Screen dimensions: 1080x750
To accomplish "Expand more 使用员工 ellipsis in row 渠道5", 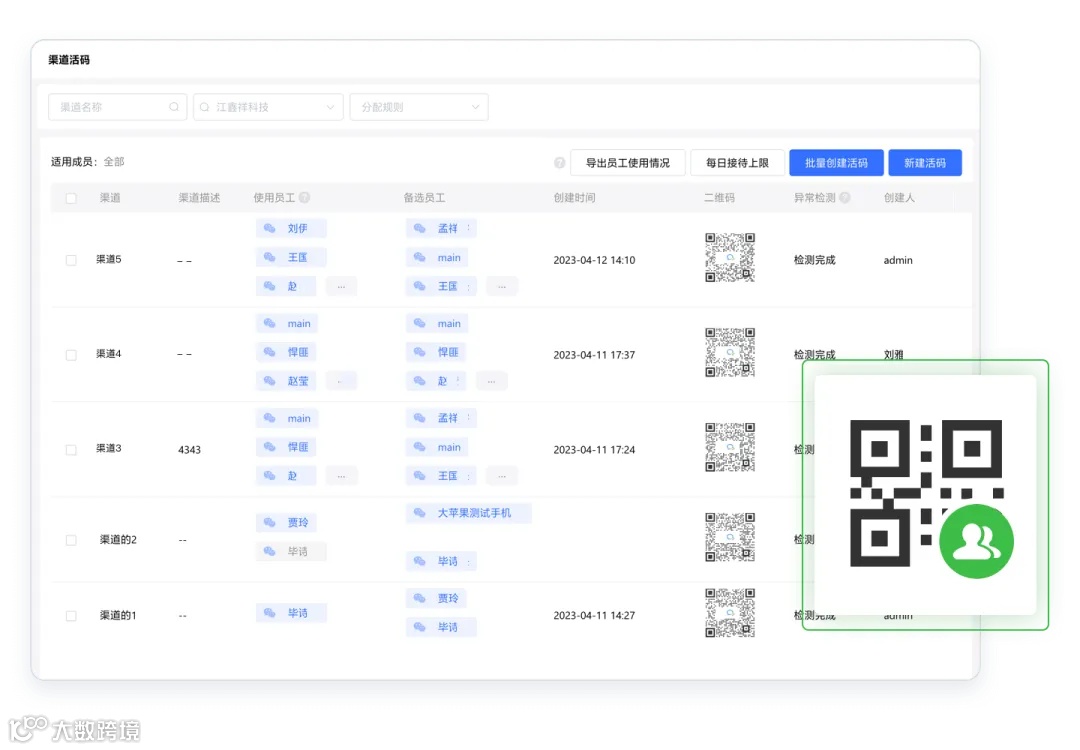I will coord(341,286).
